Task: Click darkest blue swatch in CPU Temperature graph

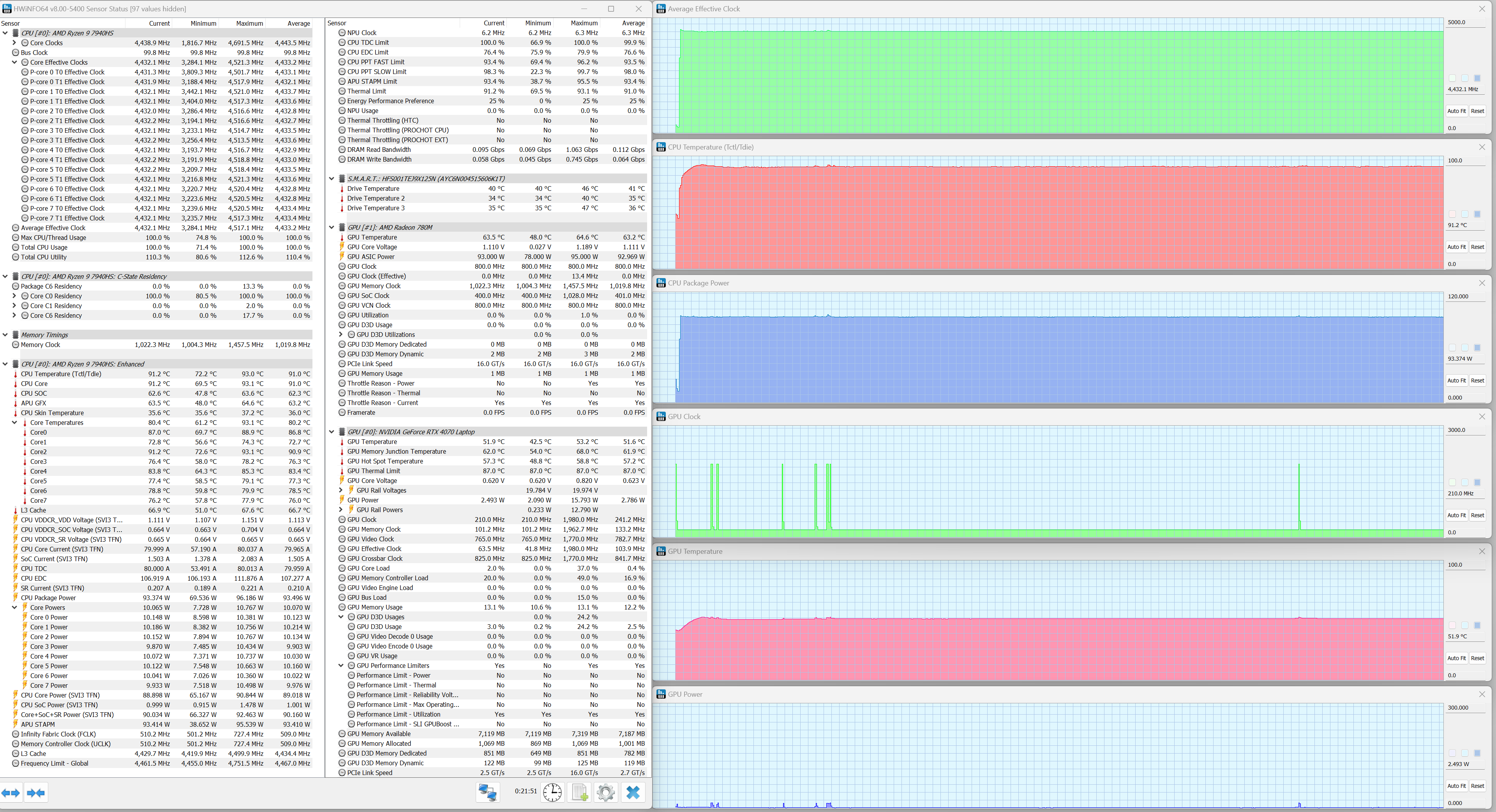Action: pos(1477,214)
